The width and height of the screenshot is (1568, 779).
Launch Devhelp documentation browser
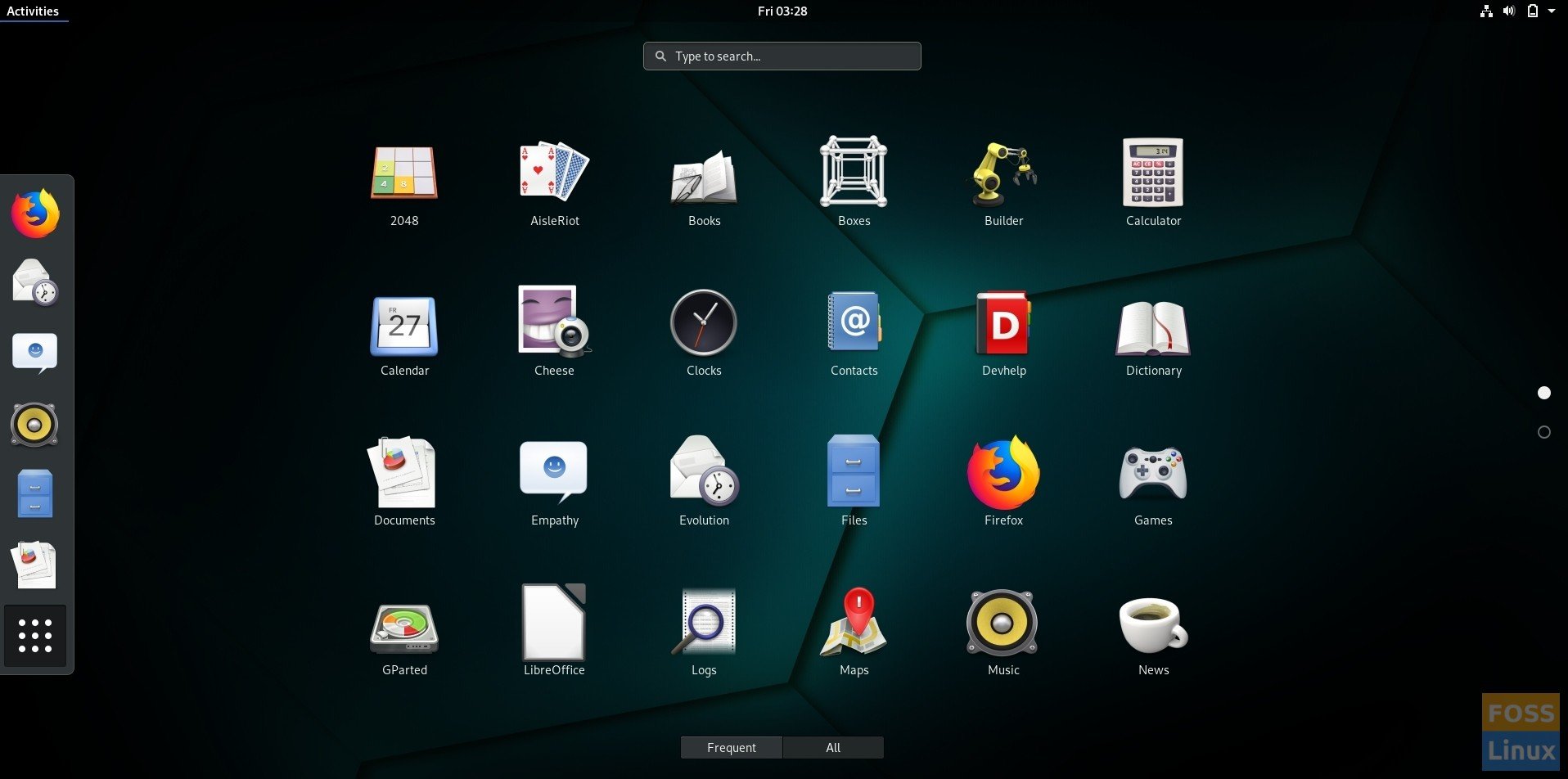pyautogui.click(x=1003, y=322)
